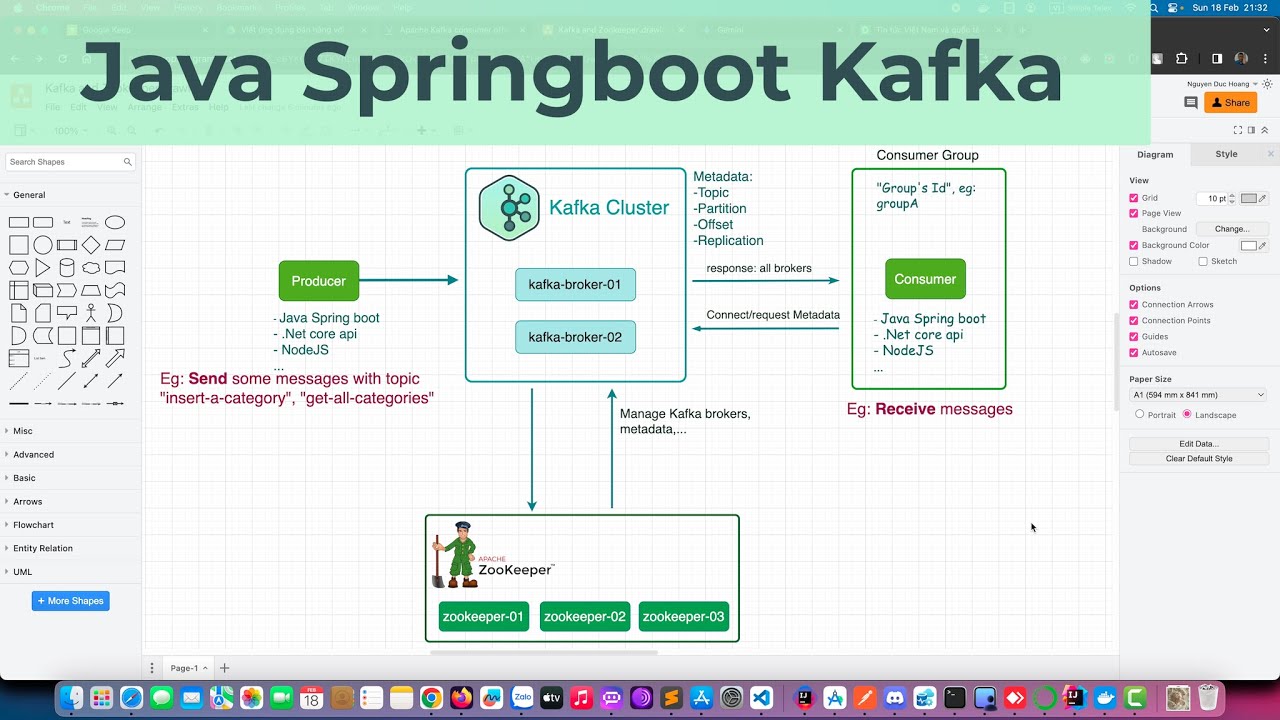1280x720 pixels.
Task: Select the cloud shape in General palette
Action: [x=91, y=268]
